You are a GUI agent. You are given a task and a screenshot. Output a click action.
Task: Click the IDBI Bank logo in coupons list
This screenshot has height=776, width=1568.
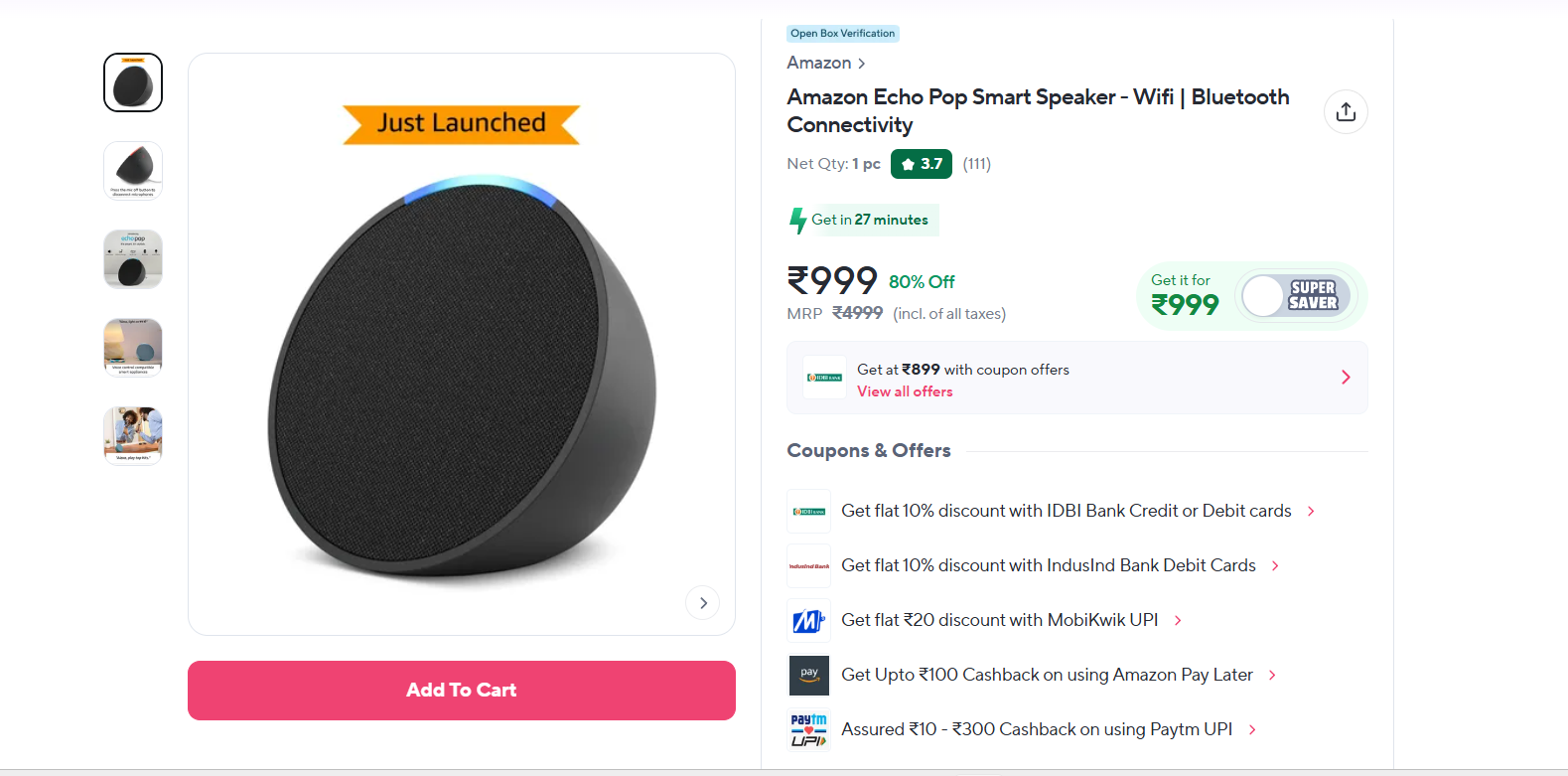tap(808, 512)
